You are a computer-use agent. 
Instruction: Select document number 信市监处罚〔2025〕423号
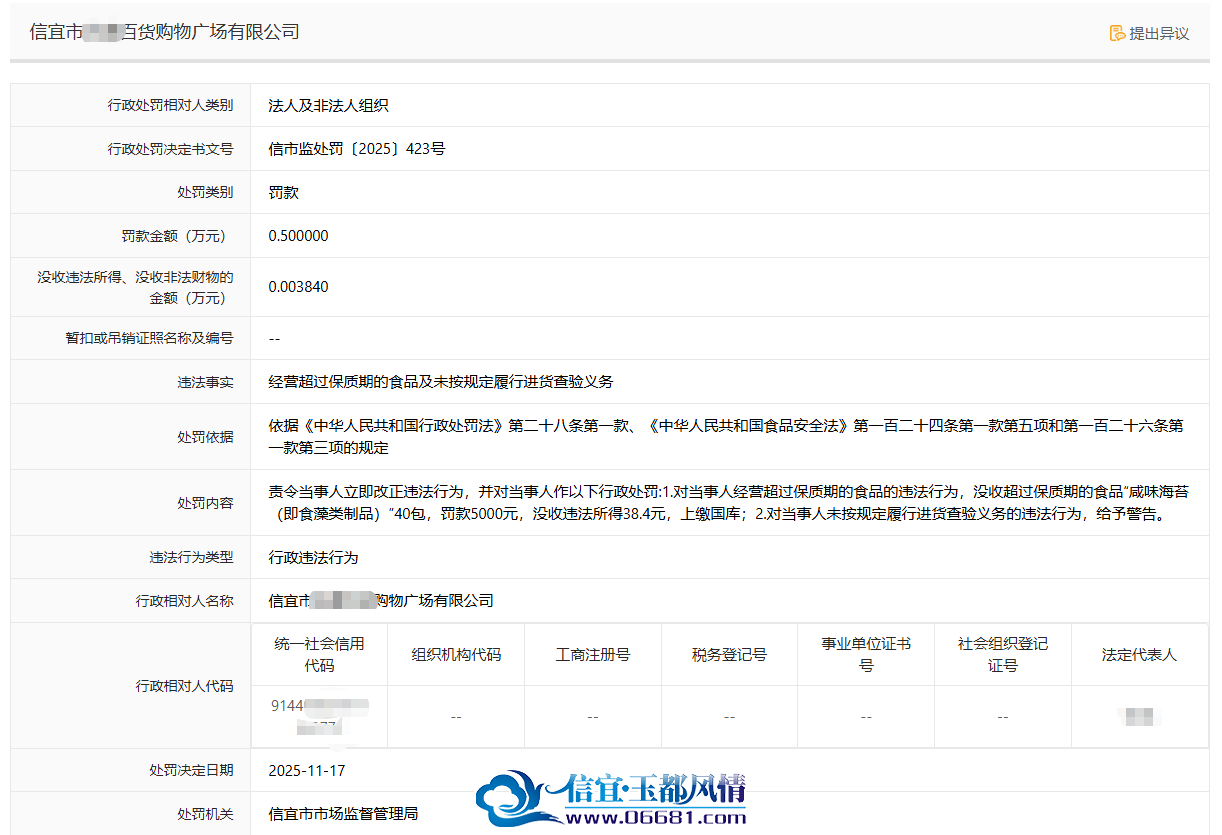[357, 149]
